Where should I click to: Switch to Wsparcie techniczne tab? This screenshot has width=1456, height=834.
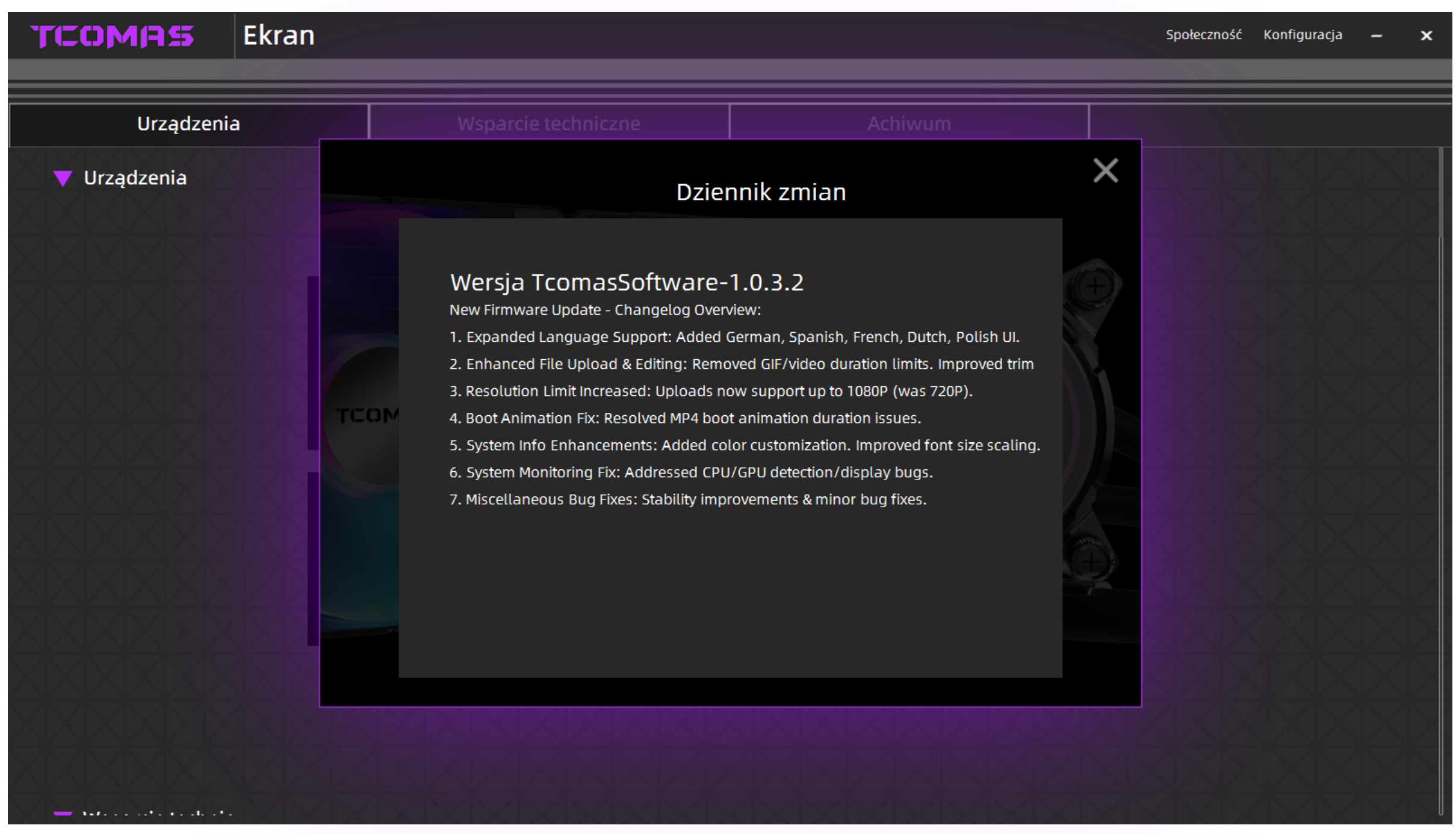(548, 123)
